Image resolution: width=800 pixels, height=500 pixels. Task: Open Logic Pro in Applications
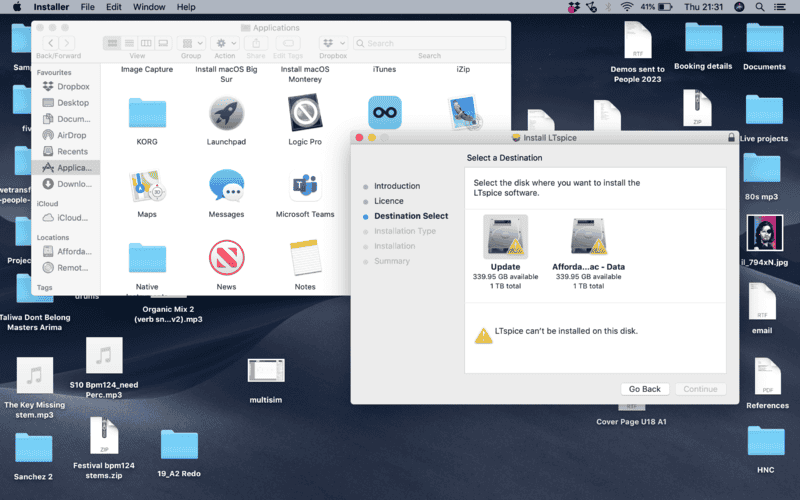pos(305,113)
